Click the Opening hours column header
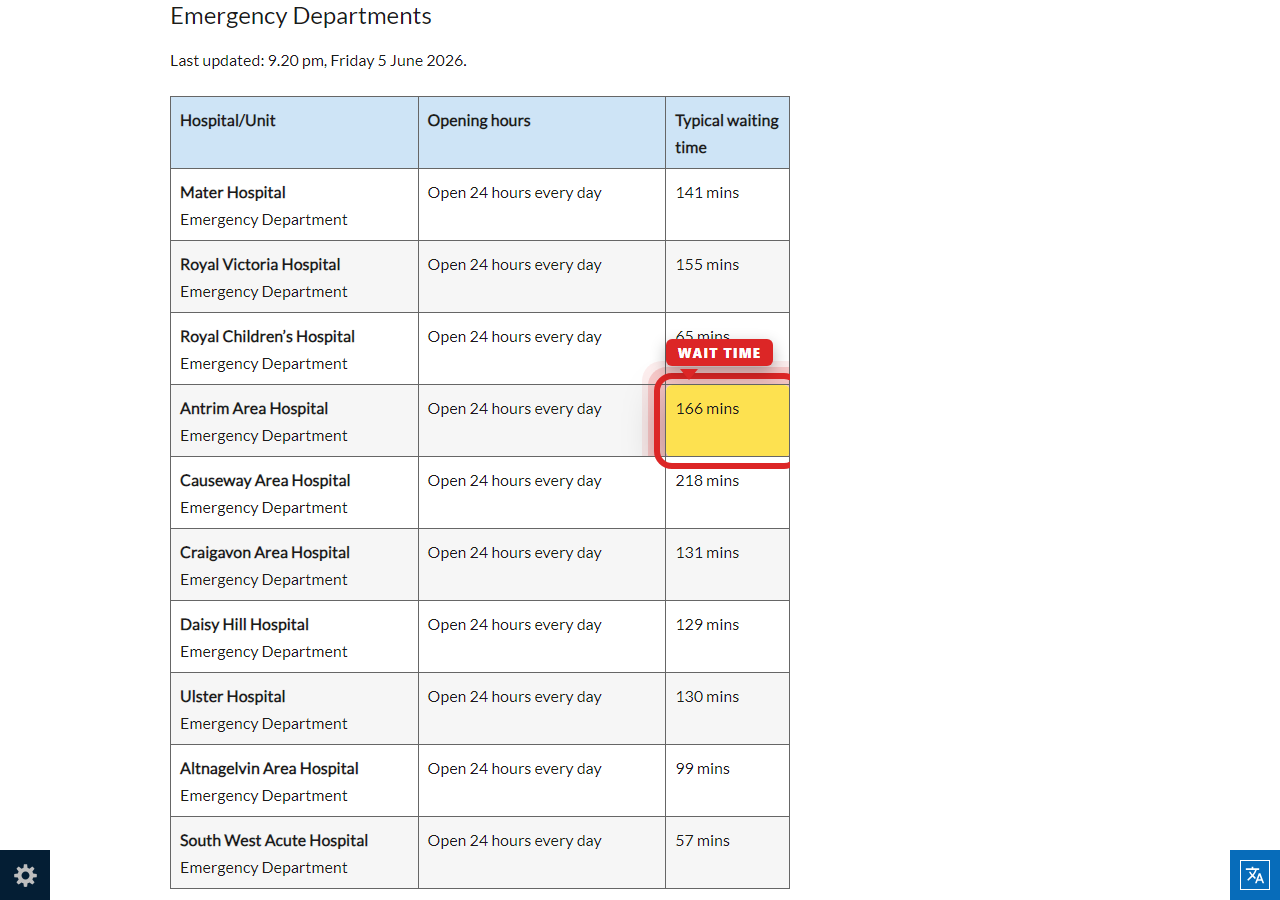Image resolution: width=1280 pixels, height=900 pixels. click(x=542, y=132)
